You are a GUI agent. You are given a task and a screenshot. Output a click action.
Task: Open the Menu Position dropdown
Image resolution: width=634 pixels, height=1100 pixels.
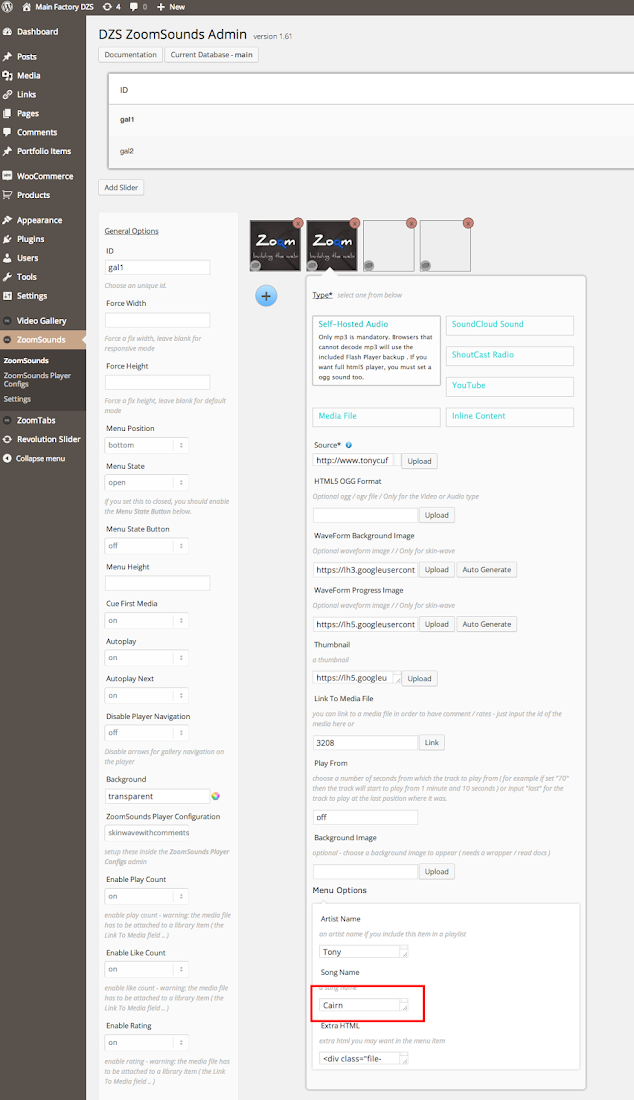pyautogui.click(x=147, y=445)
